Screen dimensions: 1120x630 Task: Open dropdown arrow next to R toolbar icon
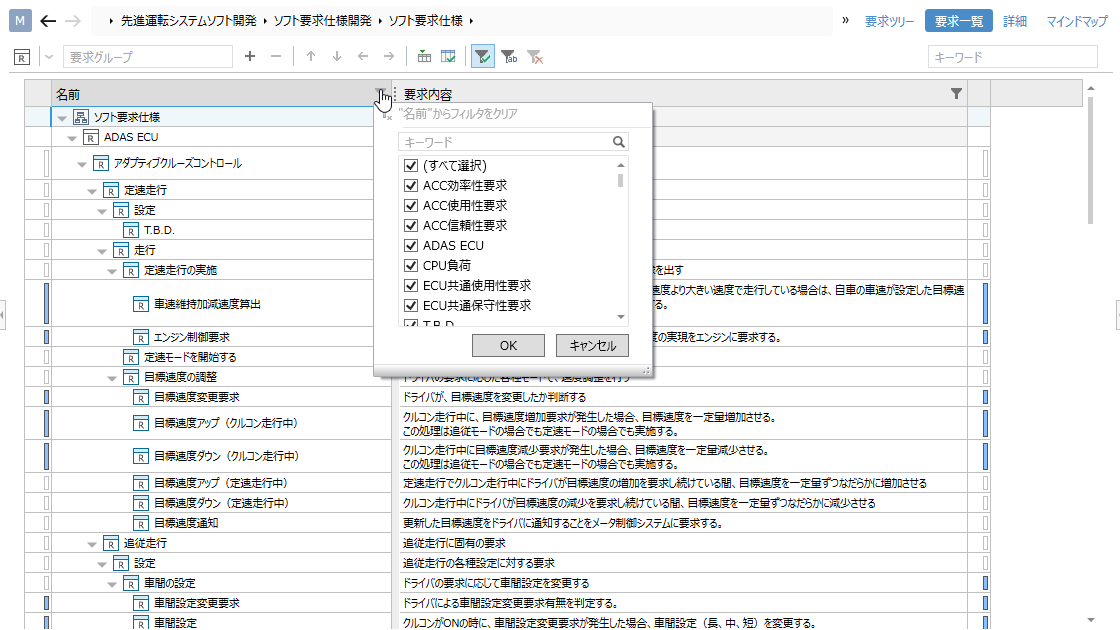[49, 57]
